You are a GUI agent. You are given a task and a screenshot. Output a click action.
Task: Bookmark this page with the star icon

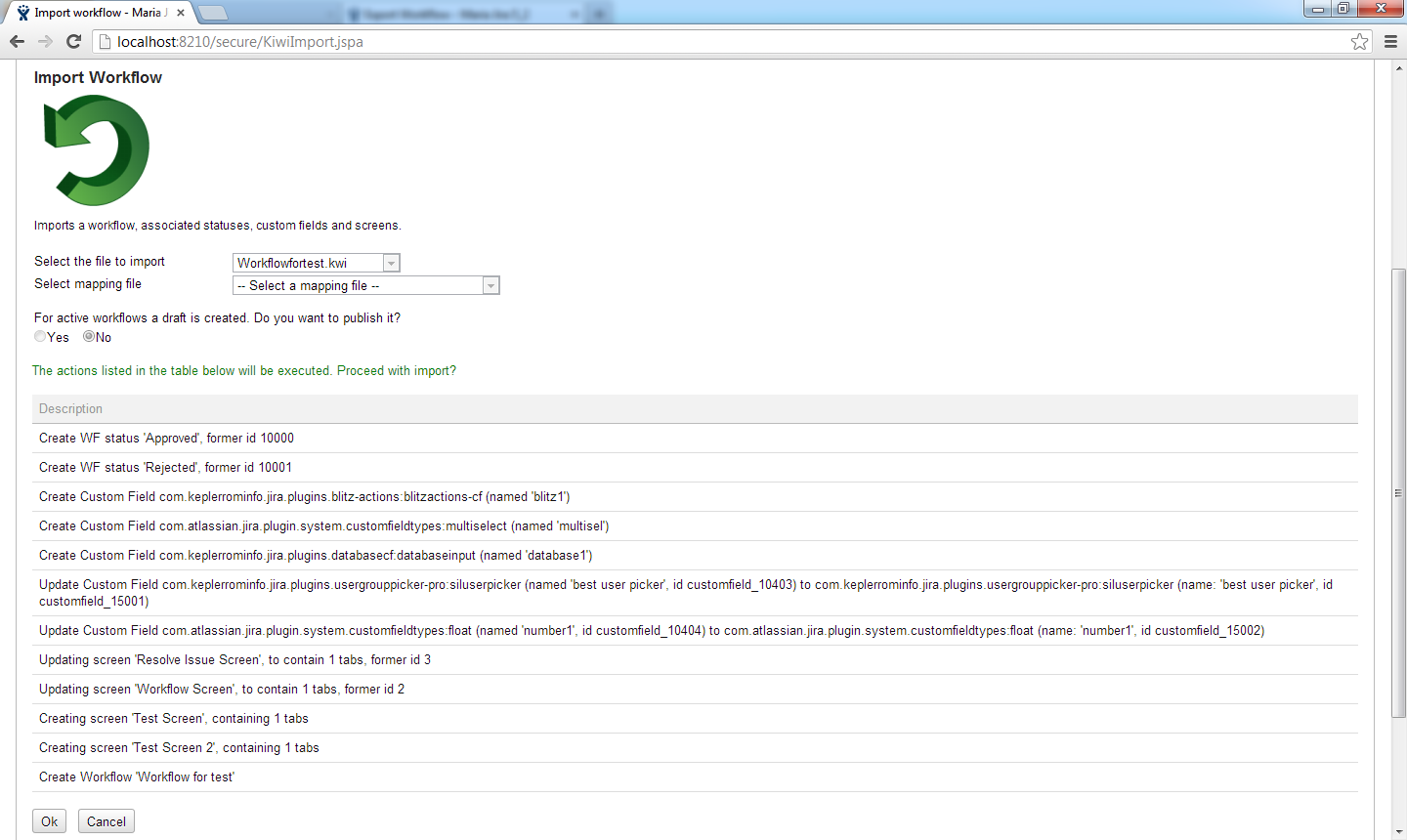[x=1359, y=41]
